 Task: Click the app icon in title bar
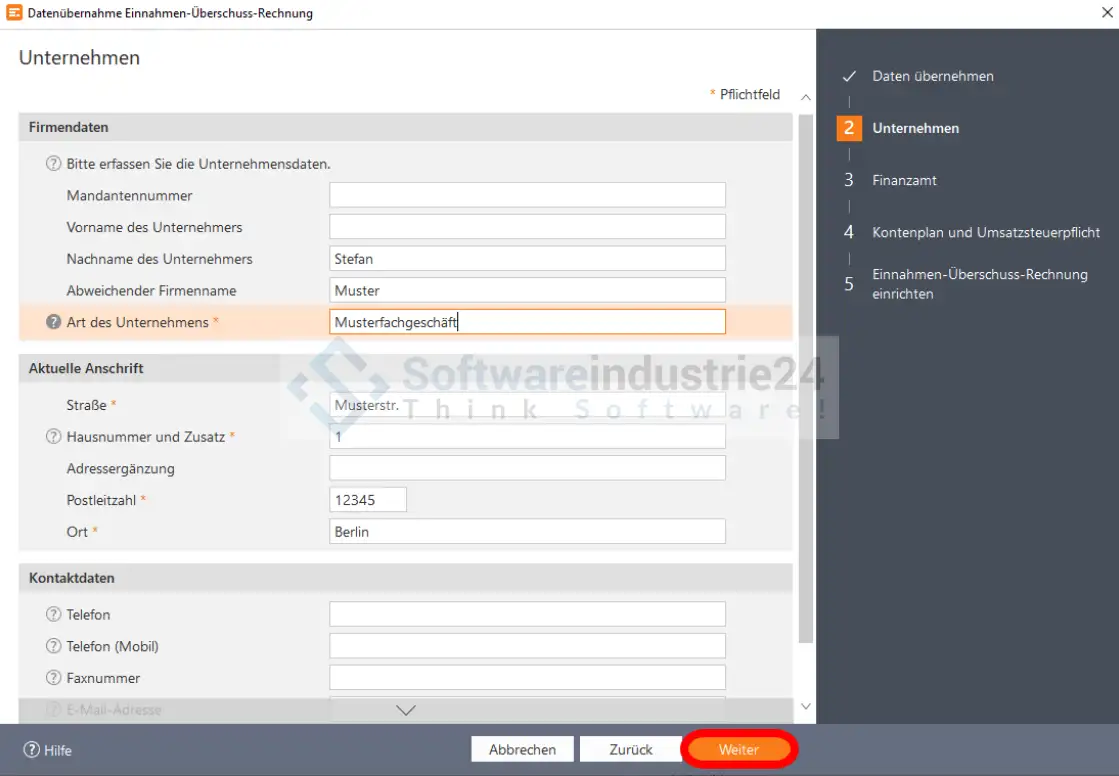[x=14, y=13]
